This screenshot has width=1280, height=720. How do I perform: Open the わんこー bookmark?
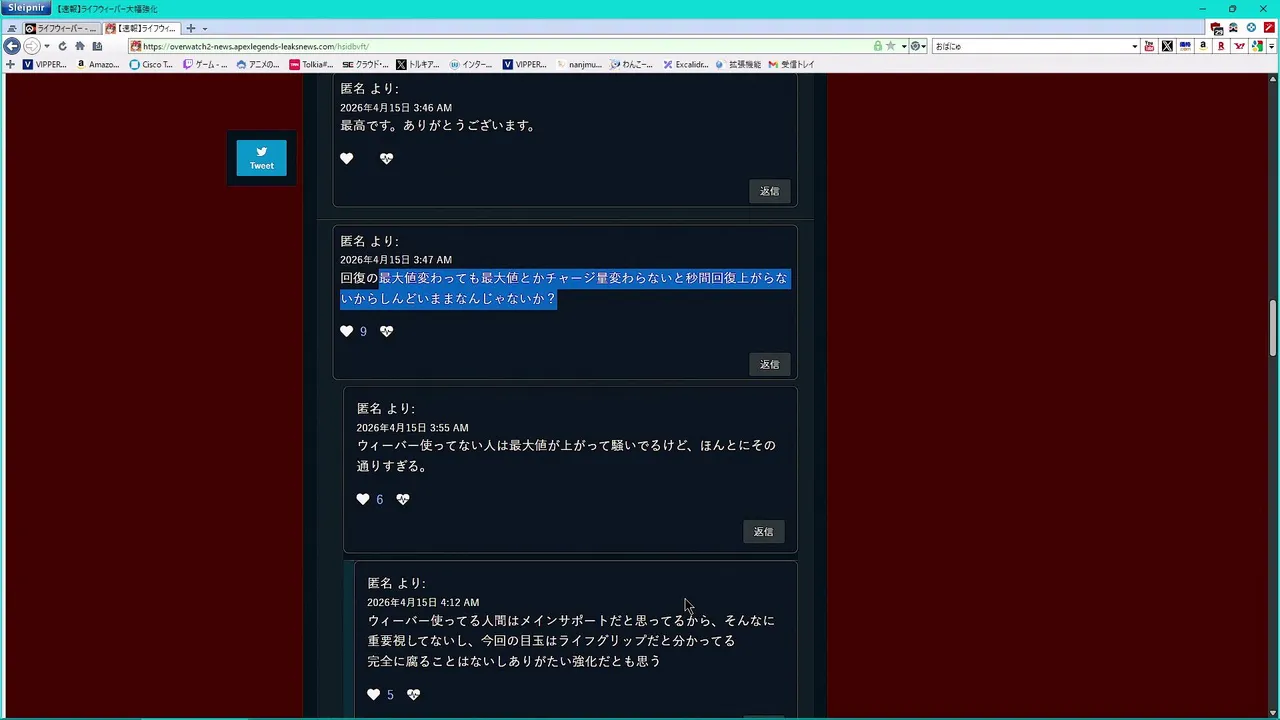632,64
